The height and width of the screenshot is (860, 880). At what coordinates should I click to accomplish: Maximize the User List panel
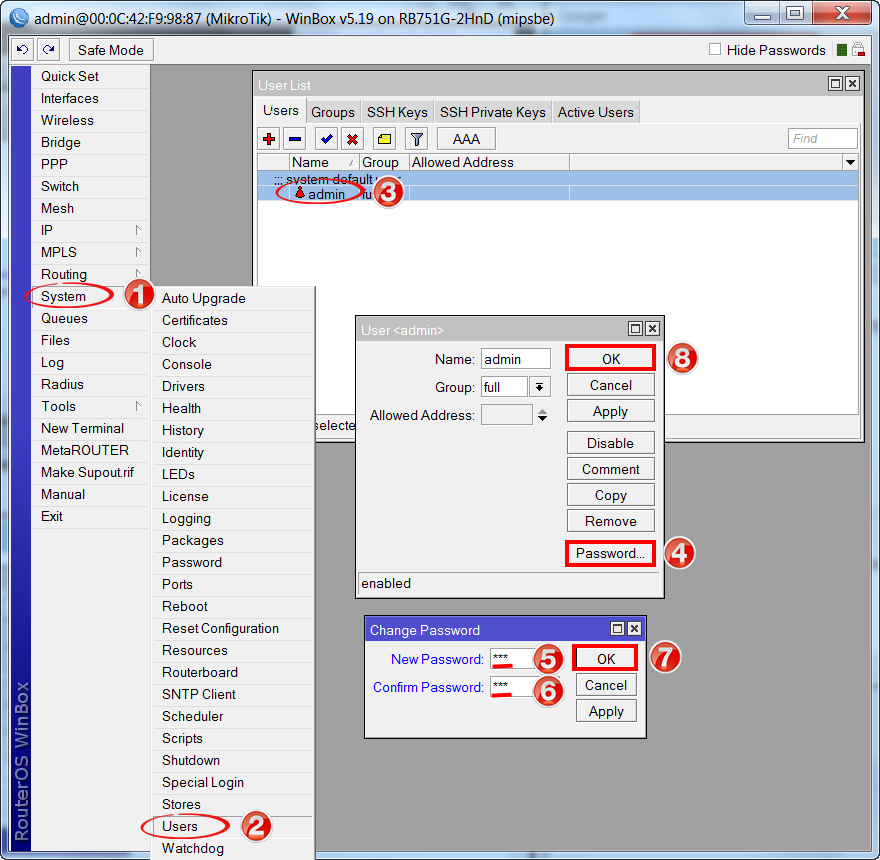[835, 84]
